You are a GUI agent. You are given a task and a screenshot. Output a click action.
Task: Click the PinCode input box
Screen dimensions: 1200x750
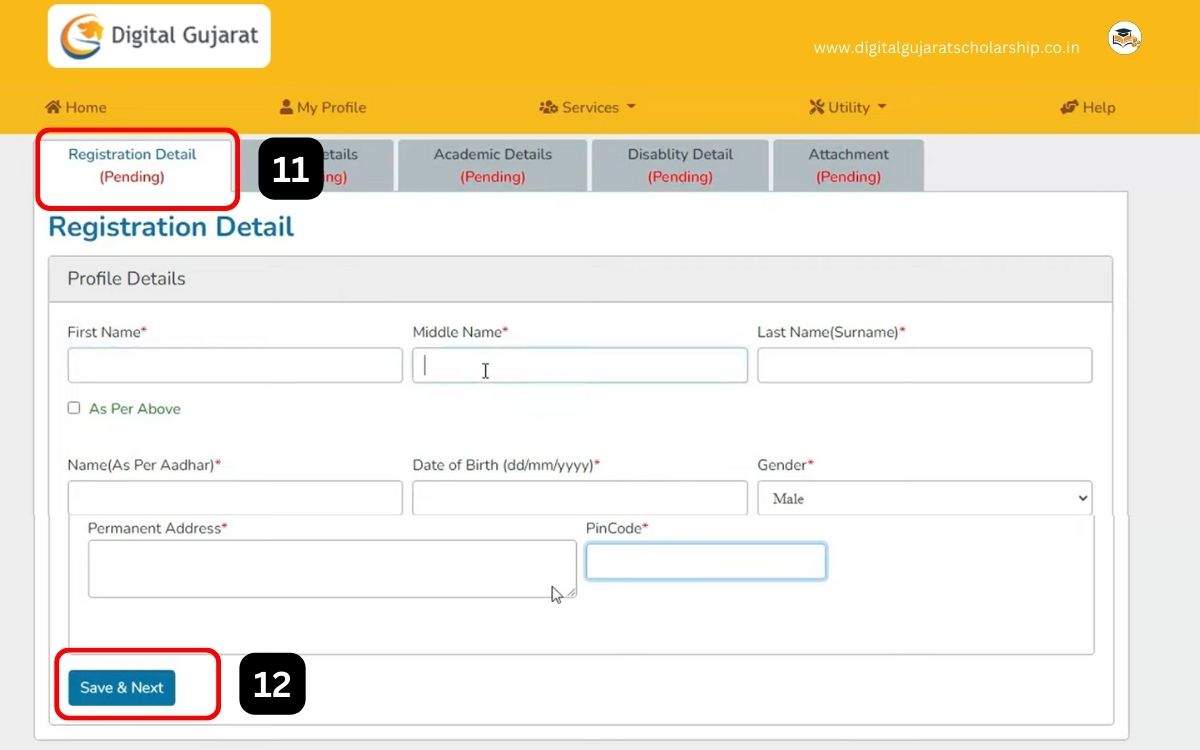click(x=705, y=561)
